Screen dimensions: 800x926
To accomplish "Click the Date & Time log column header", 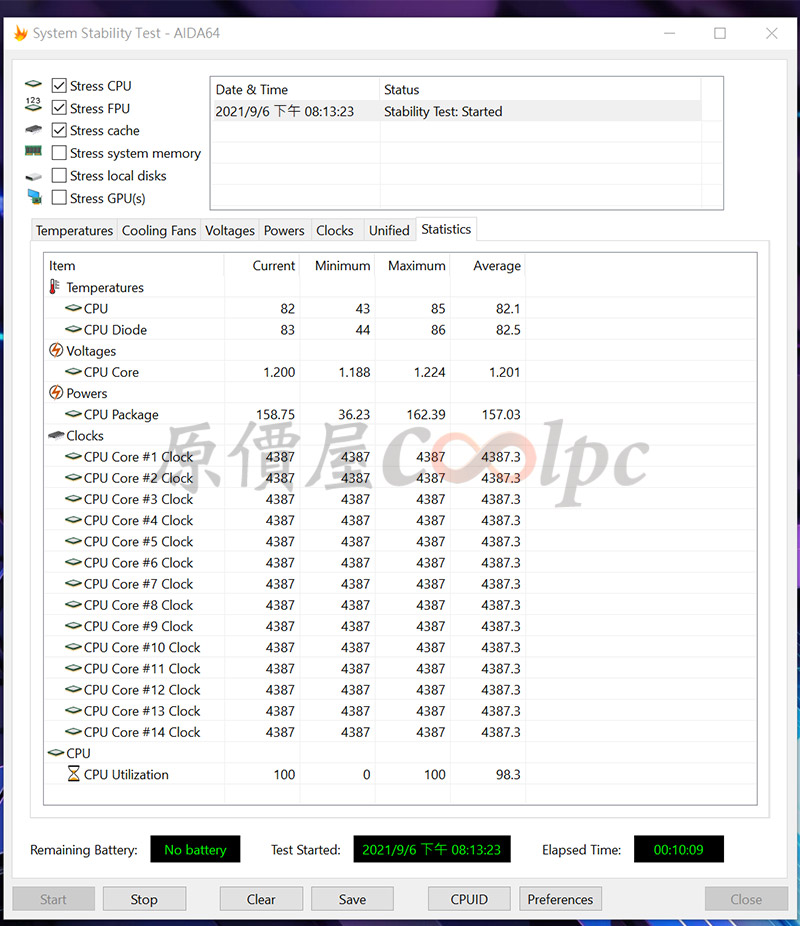I will pos(295,90).
